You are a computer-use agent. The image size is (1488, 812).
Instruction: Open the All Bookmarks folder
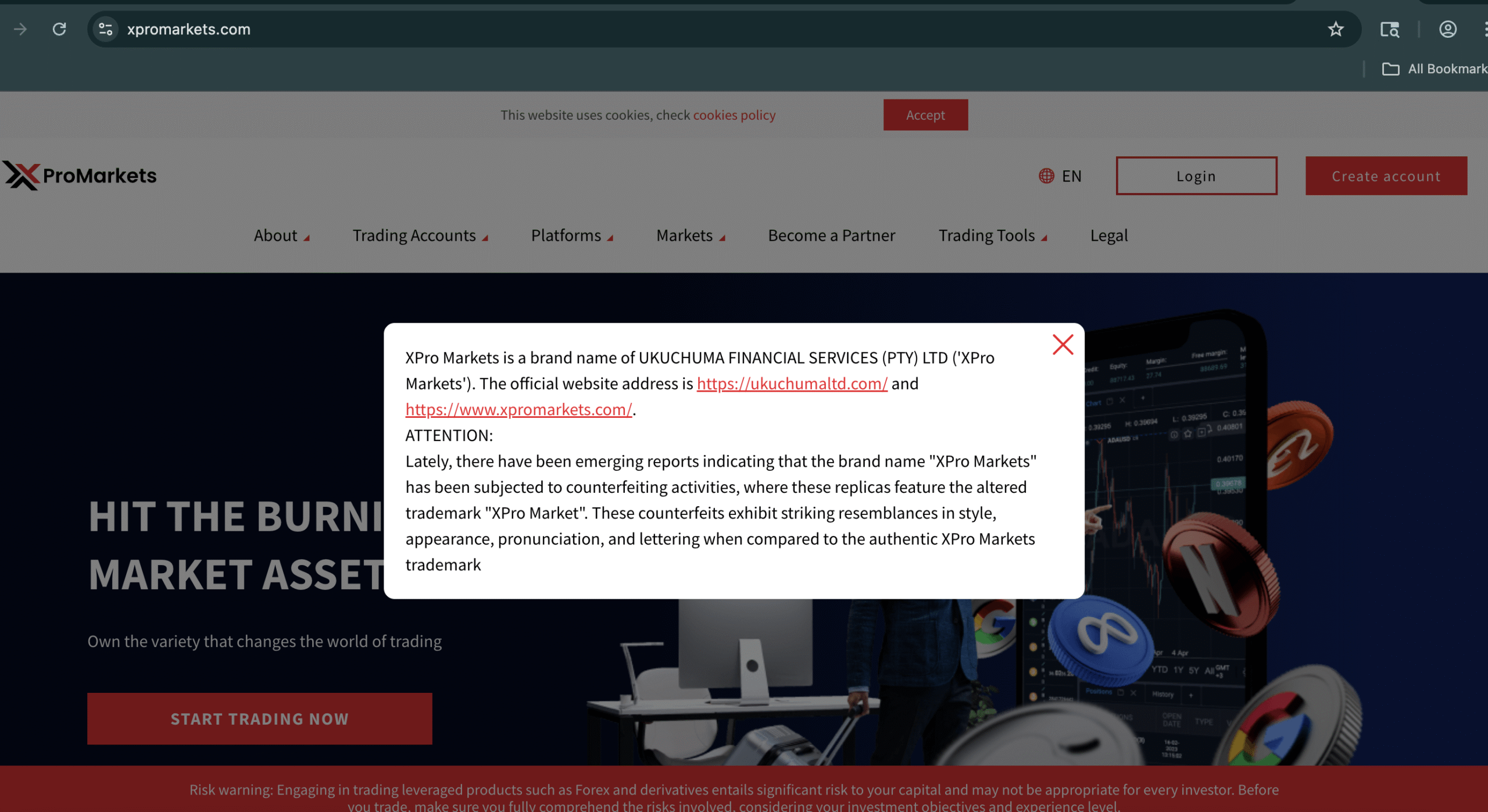pyautogui.click(x=1435, y=69)
